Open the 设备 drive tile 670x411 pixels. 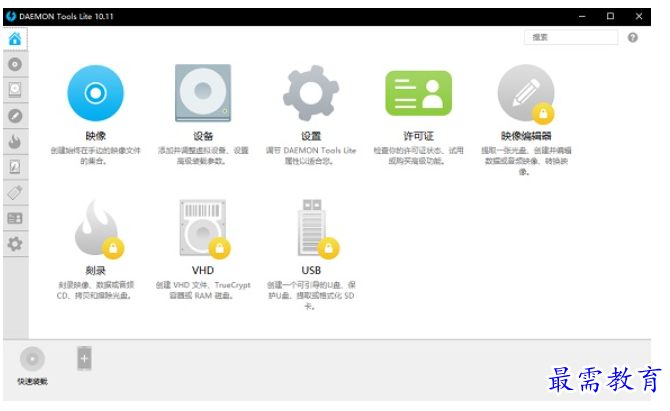[x=203, y=93]
